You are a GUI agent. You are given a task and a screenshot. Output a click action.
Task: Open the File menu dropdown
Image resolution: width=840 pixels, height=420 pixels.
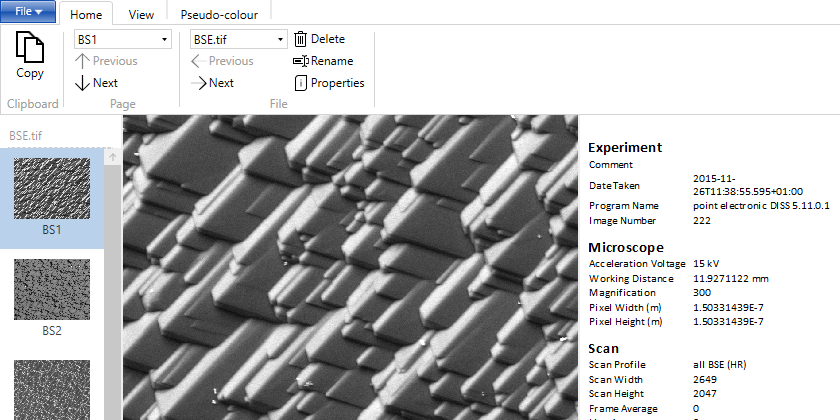[27, 11]
